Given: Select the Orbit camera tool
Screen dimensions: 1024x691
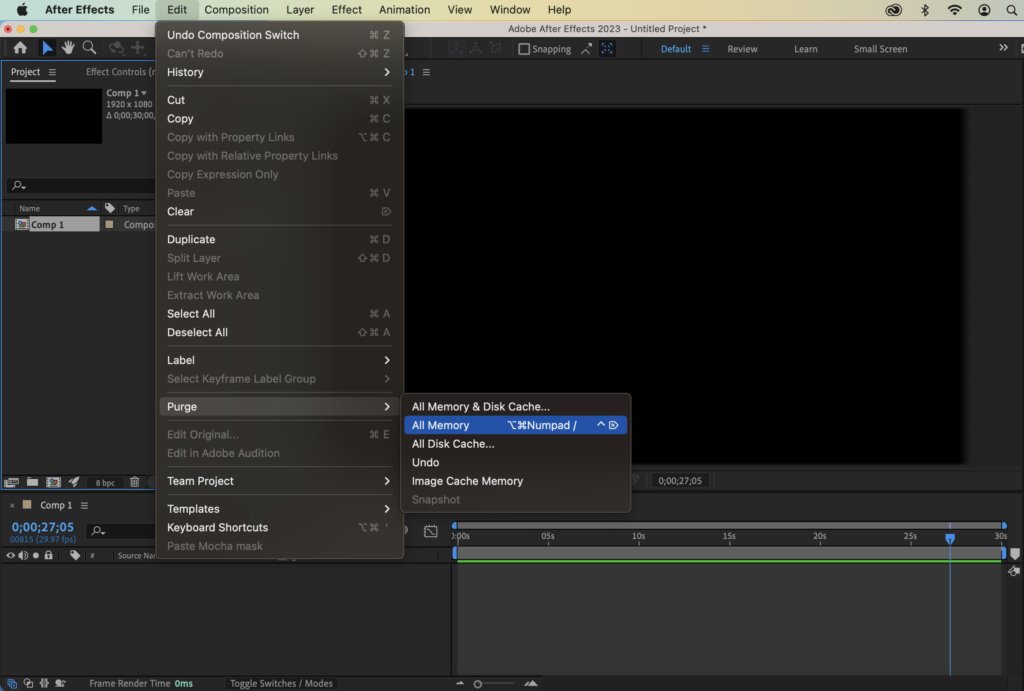Looking at the screenshot, I should pos(116,48).
